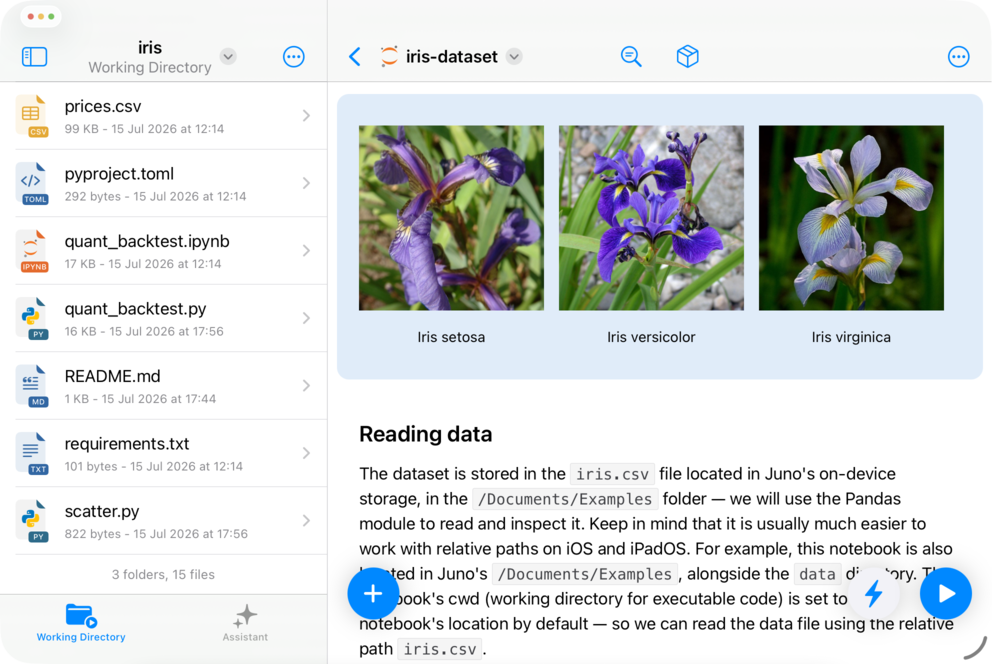
Task: Tap the Iris setosa photo
Action: pyautogui.click(x=451, y=218)
